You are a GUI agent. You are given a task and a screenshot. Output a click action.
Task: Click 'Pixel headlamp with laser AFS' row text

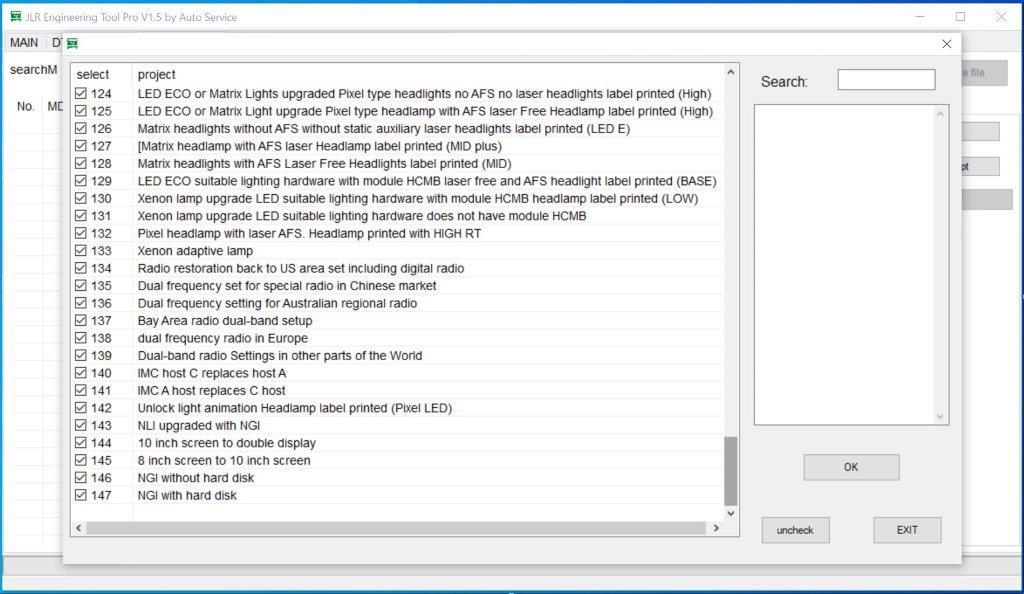click(309, 234)
